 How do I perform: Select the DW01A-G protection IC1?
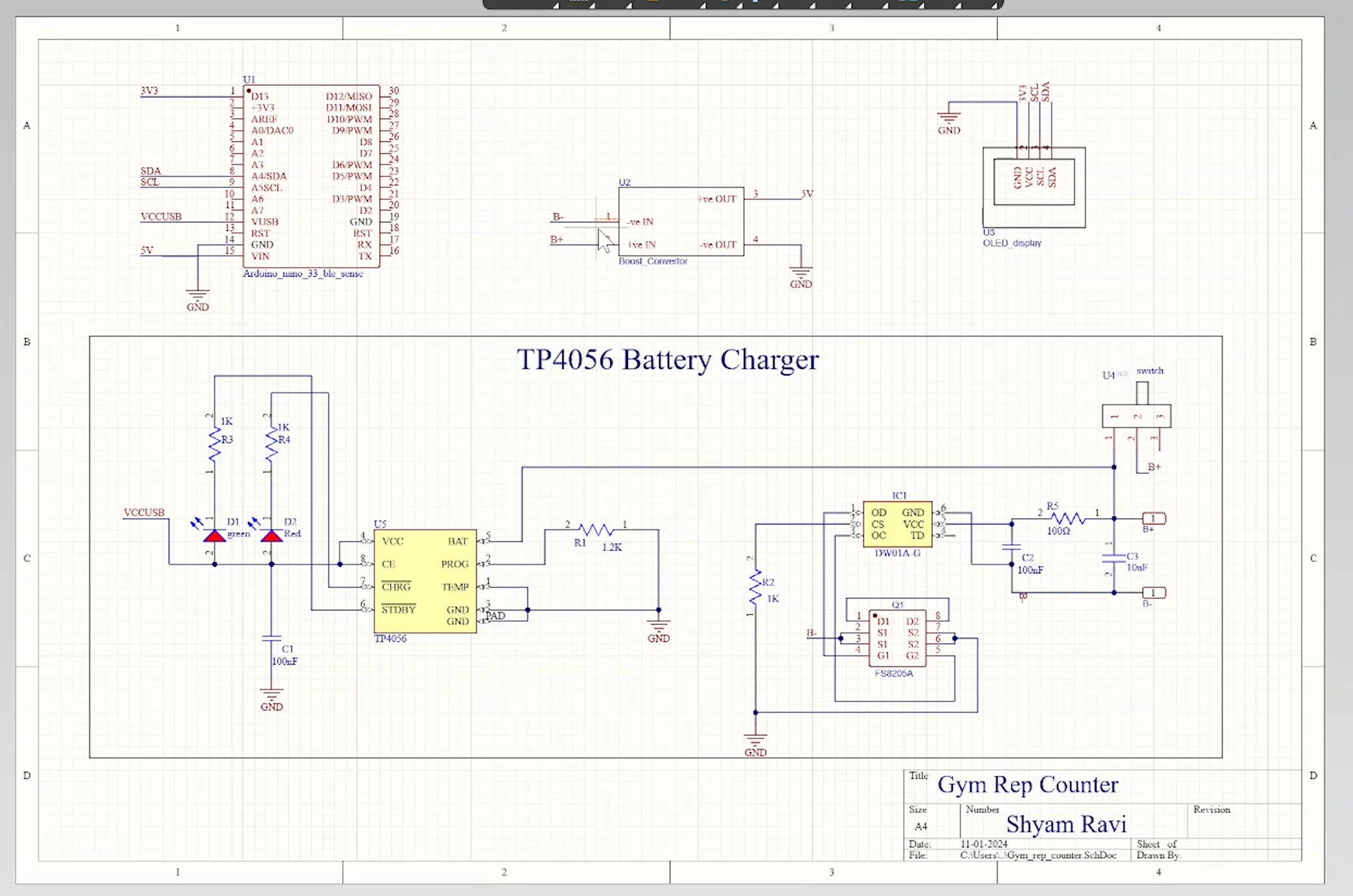[897, 524]
